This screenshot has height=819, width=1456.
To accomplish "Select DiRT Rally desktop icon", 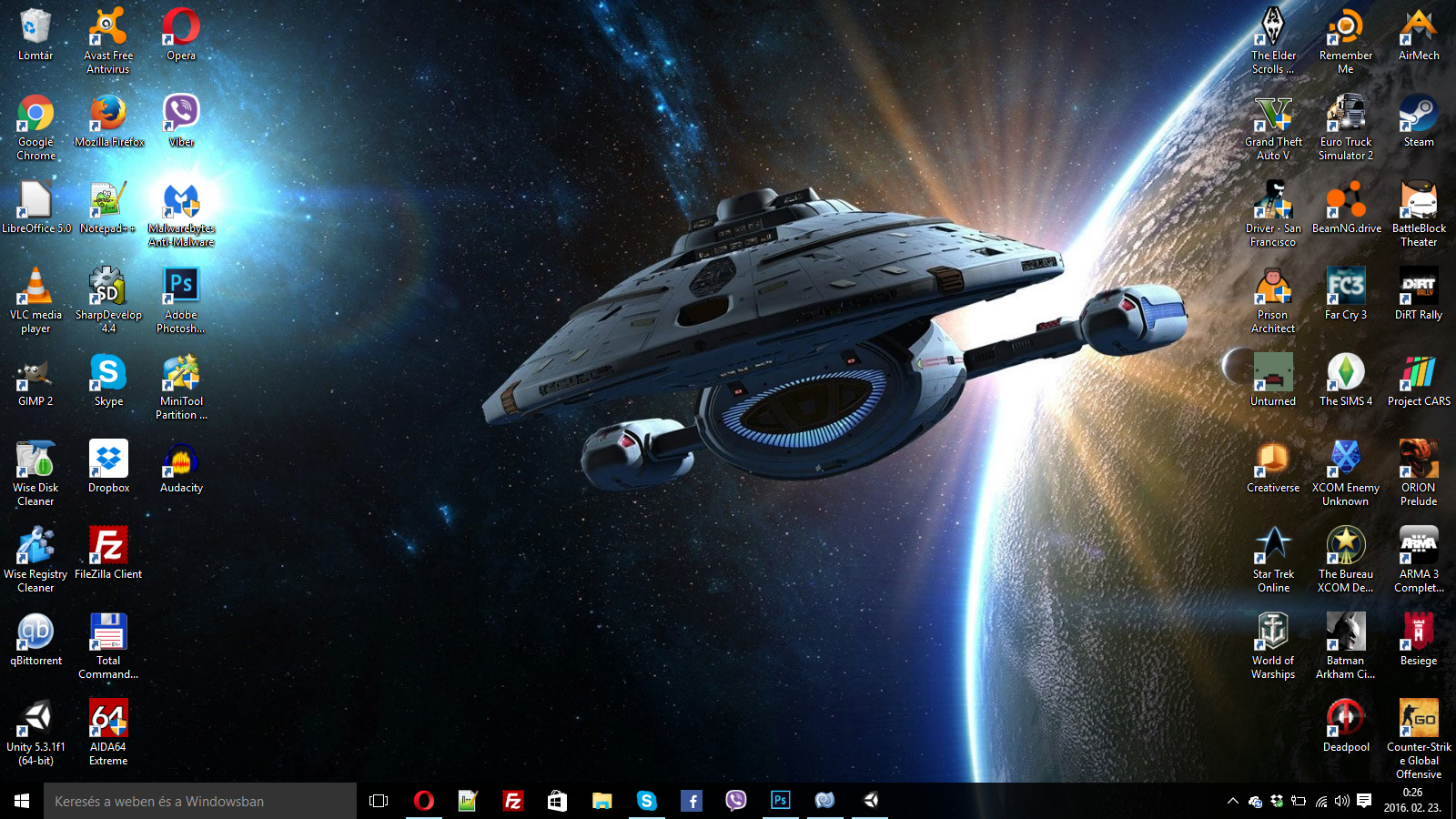I will 1419,294.
